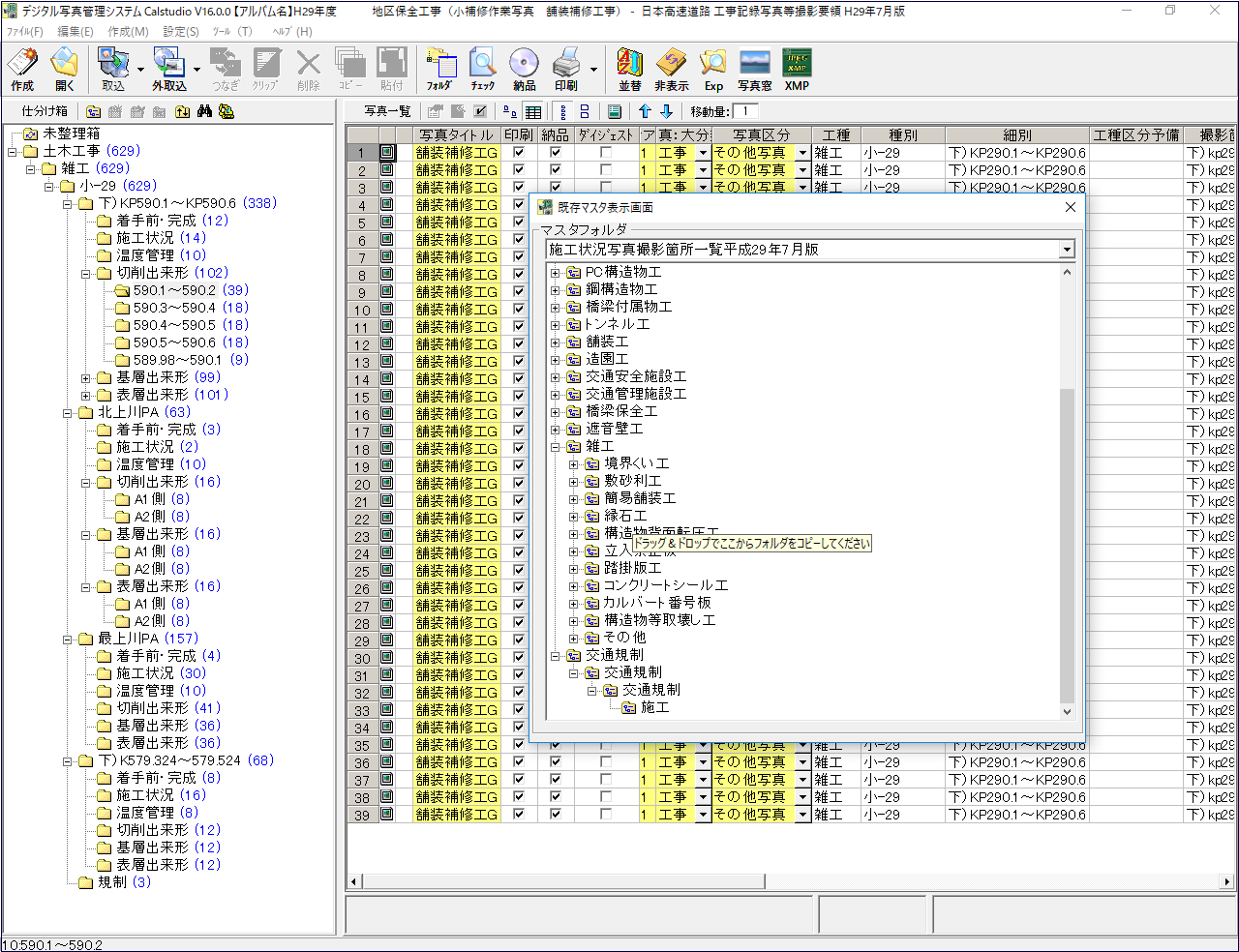
Task: Click the thumbnail icon in photo row 39
Action: pyautogui.click(x=387, y=814)
